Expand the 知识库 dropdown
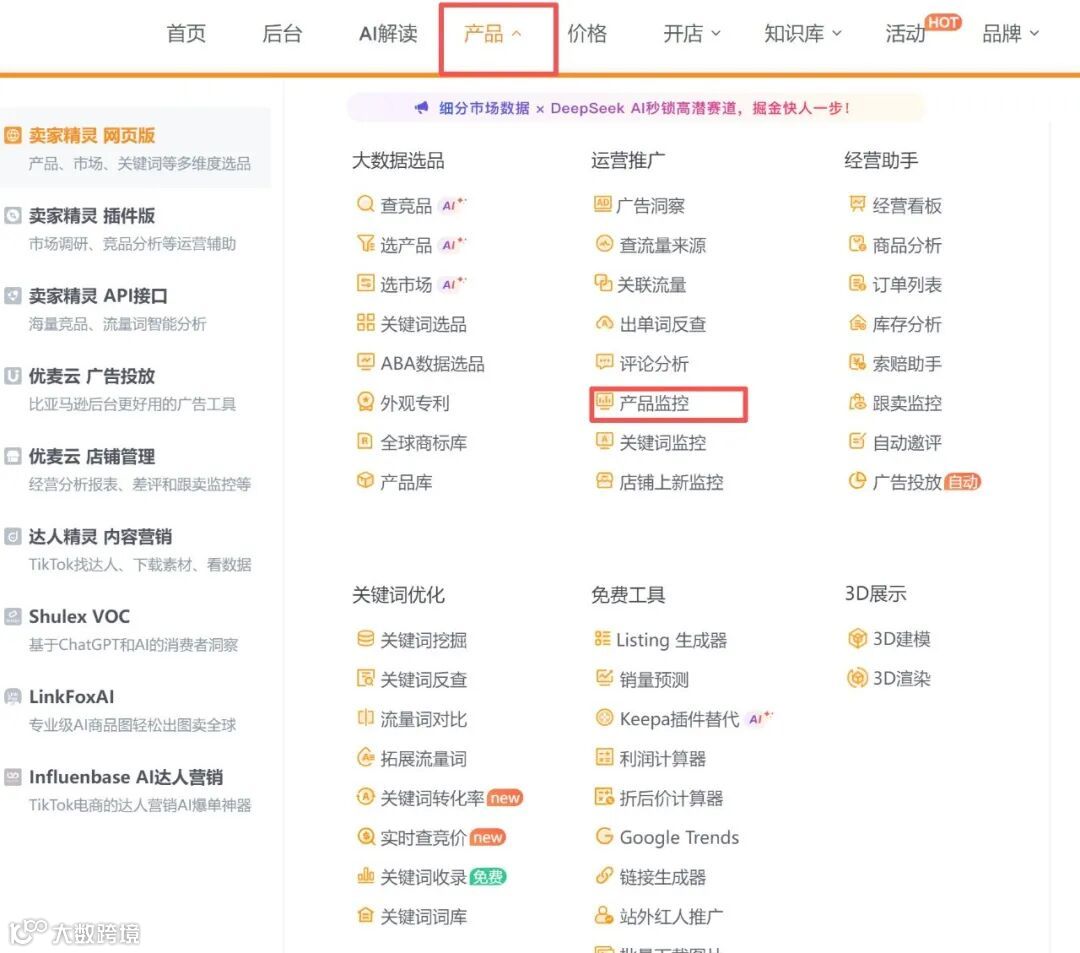This screenshot has height=953, width=1080. pos(802,33)
